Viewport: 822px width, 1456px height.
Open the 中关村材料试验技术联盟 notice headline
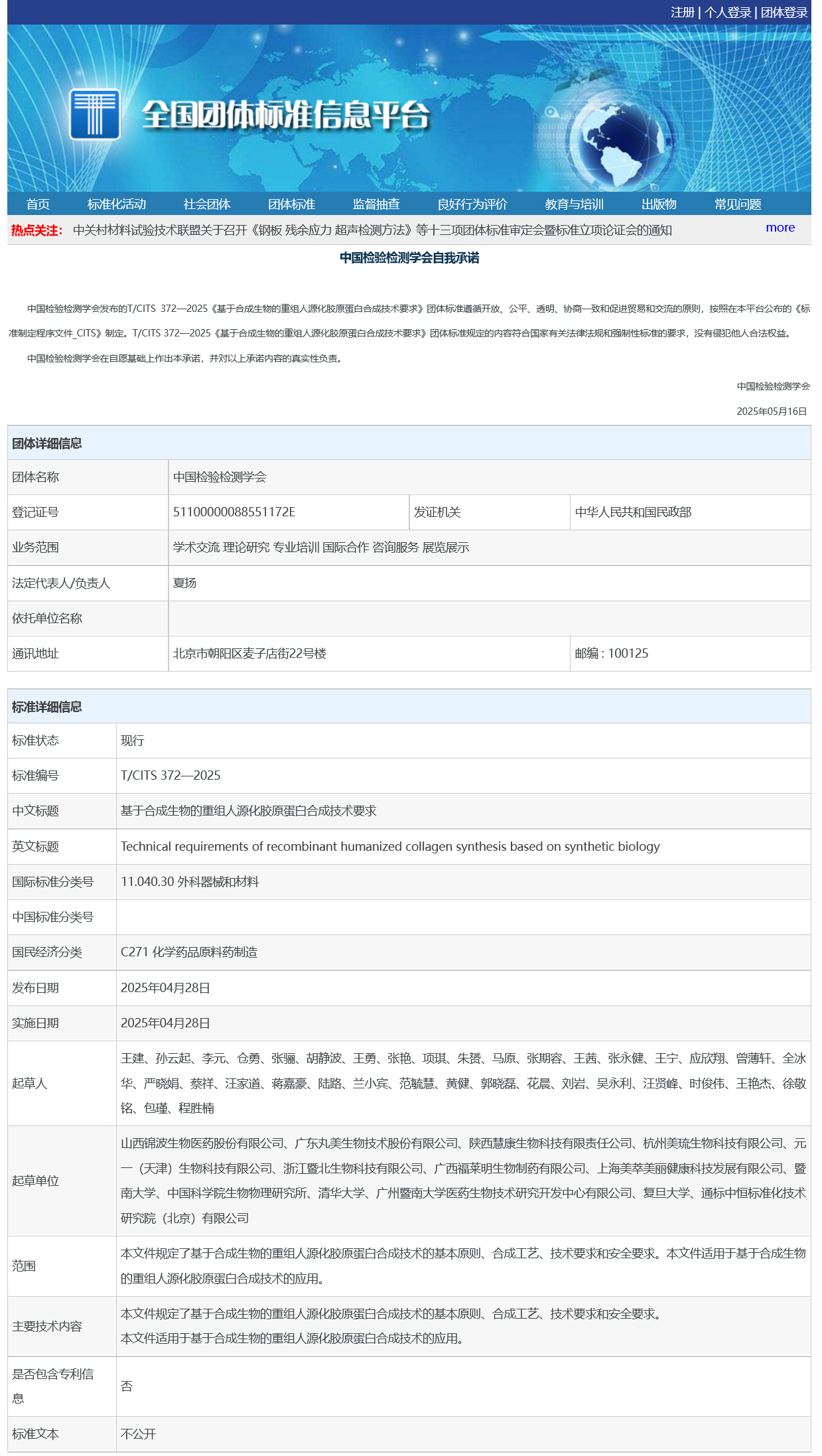pos(372,230)
